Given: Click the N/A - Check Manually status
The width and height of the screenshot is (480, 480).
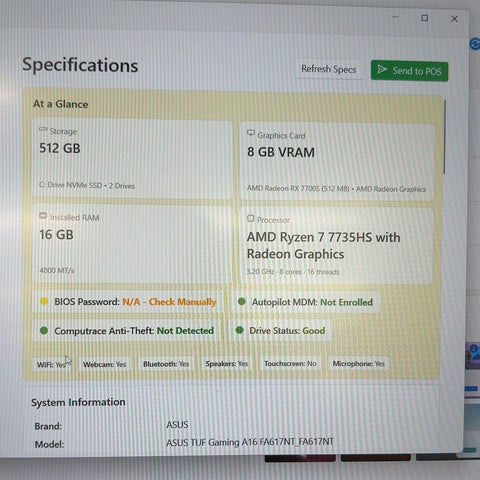Looking at the screenshot, I should click(169, 302).
